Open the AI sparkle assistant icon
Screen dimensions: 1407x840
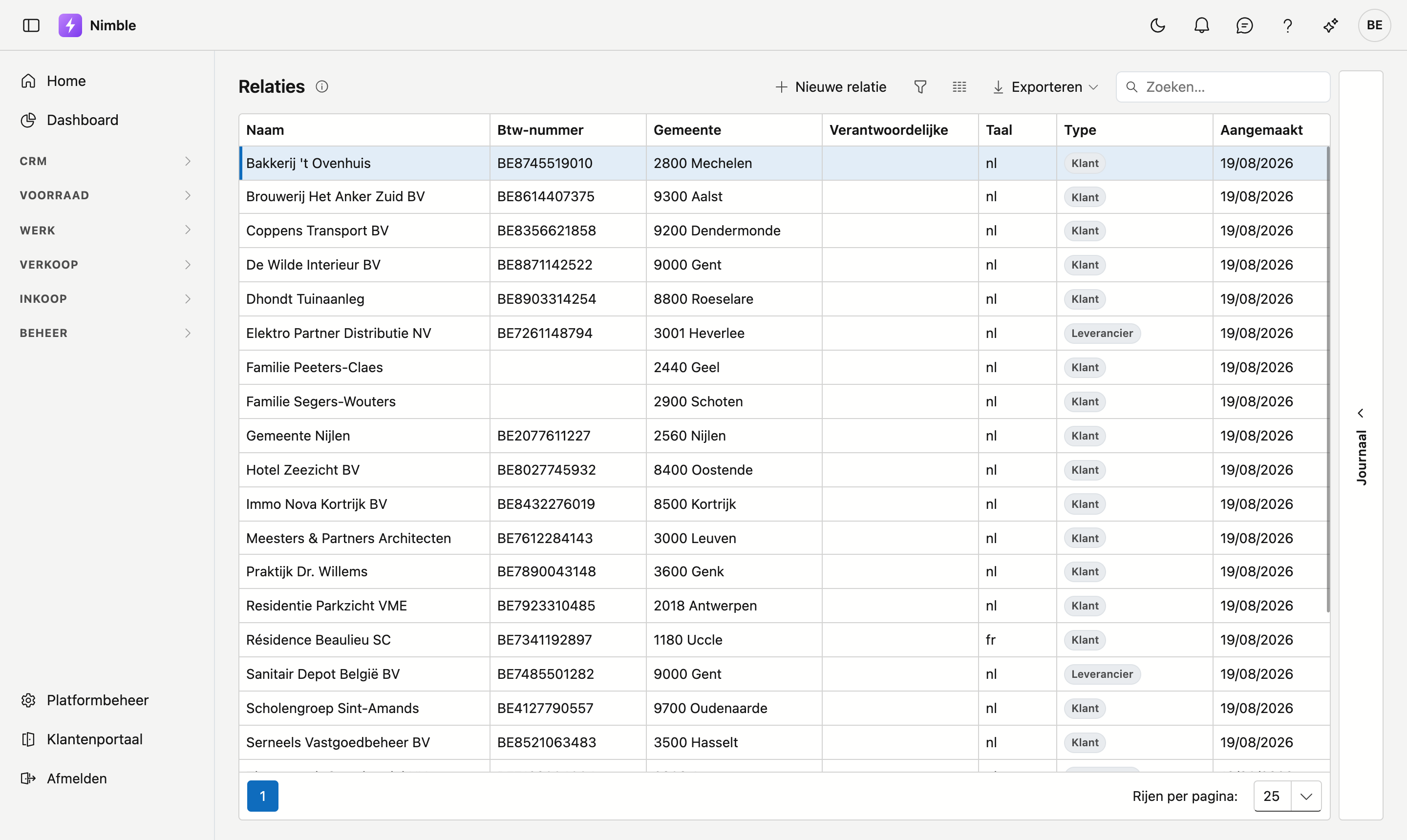click(1331, 25)
